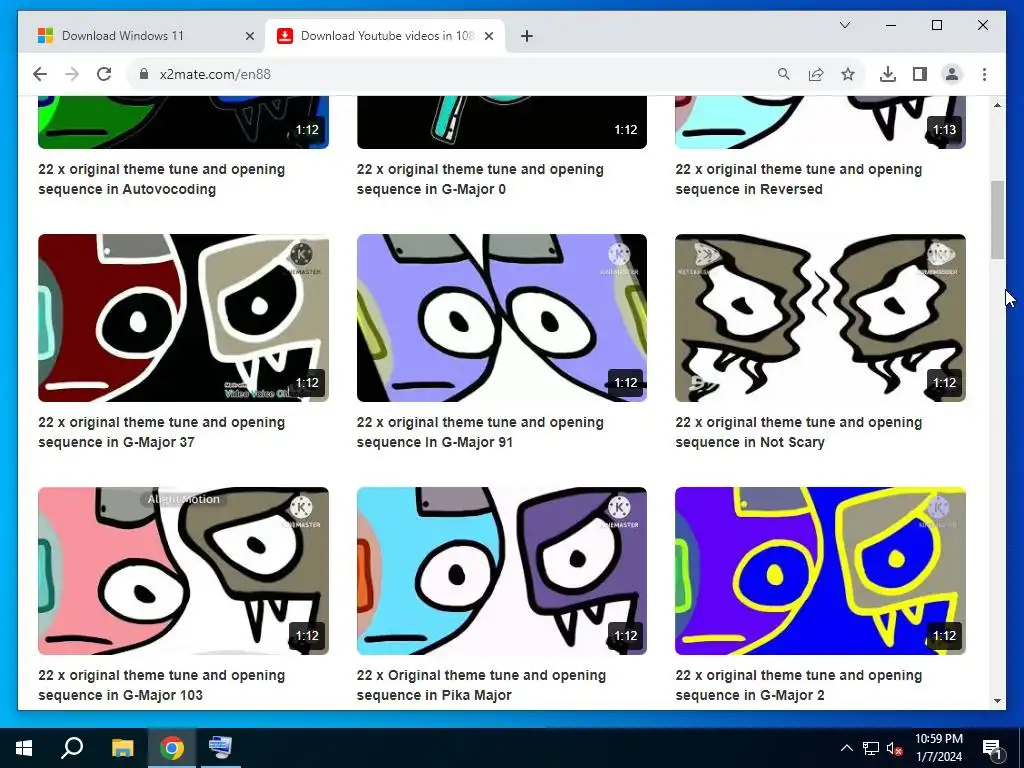Open the G-Major 91 video thumbnail
This screenshot has width=1024, height=768.
pyautogui.click(x=502, y=318)
